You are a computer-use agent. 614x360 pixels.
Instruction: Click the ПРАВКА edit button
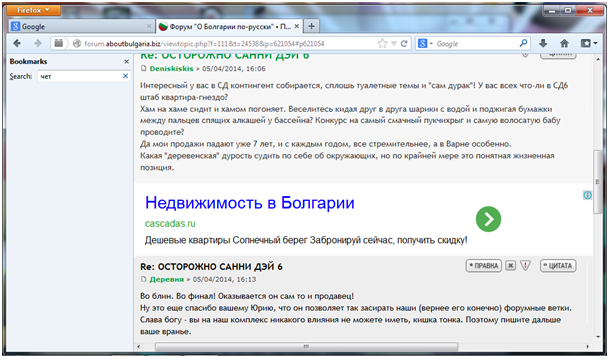coord(484,266)
